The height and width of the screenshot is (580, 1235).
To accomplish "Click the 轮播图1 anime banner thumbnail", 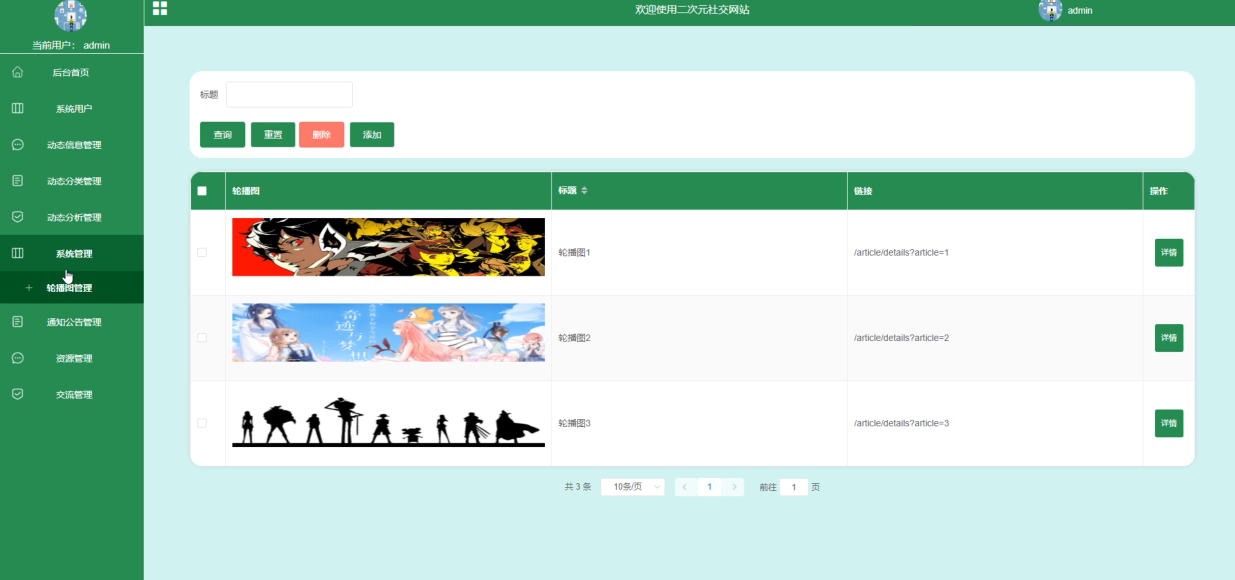I will (388, 247).
